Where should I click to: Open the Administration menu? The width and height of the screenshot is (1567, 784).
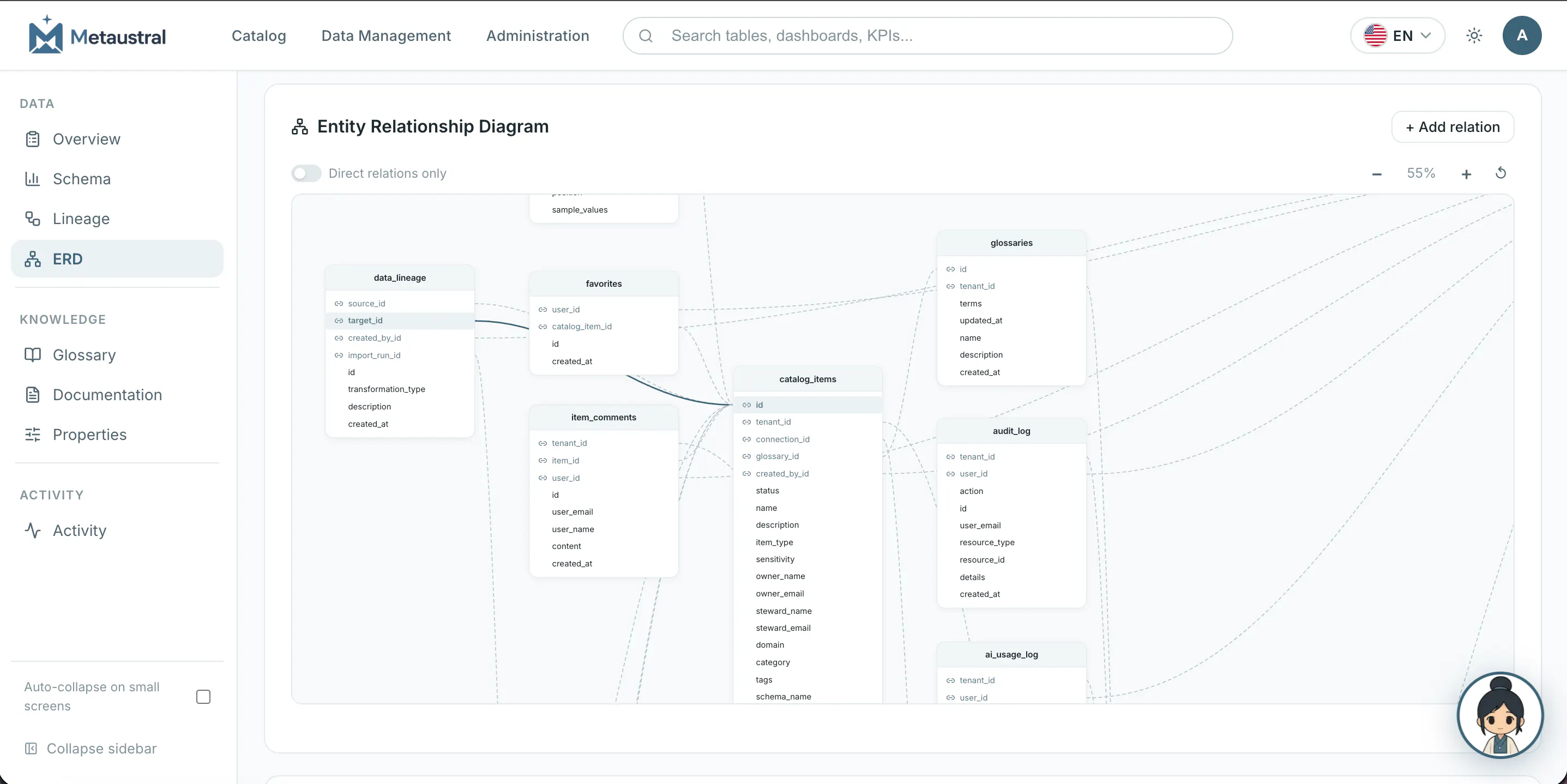537,36
